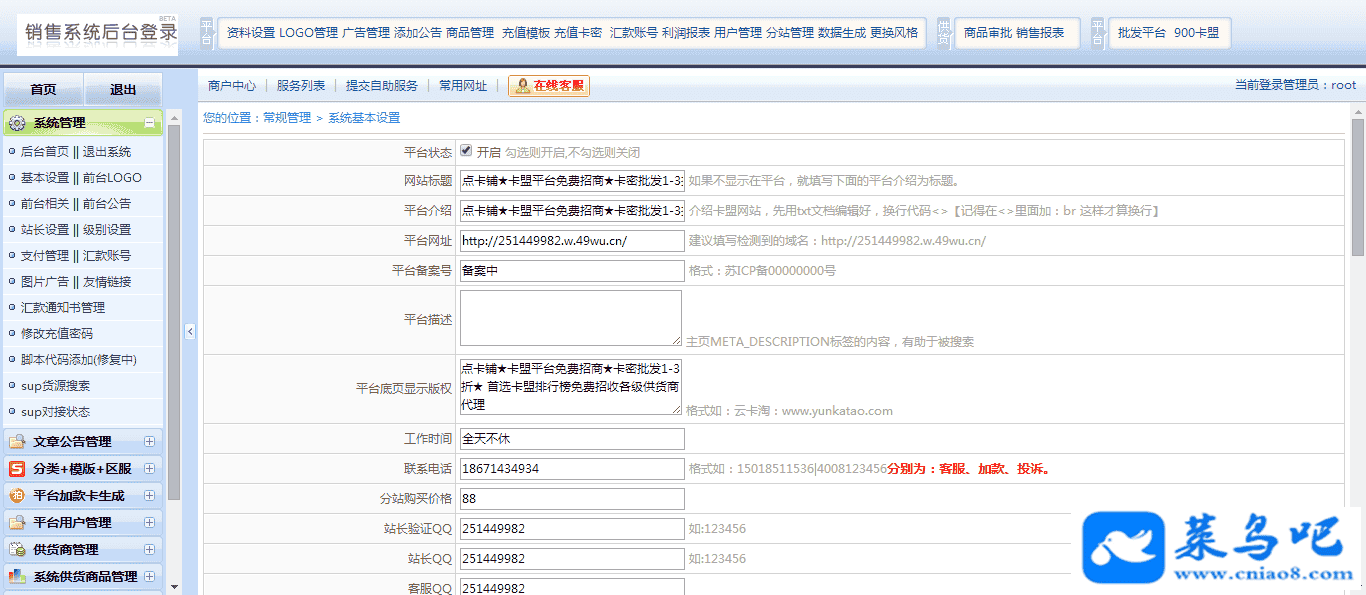The width and height of the screenshot is (1366, 595).
Task: Click the 平台用户管理 folder icon
Action: [17, 523]
